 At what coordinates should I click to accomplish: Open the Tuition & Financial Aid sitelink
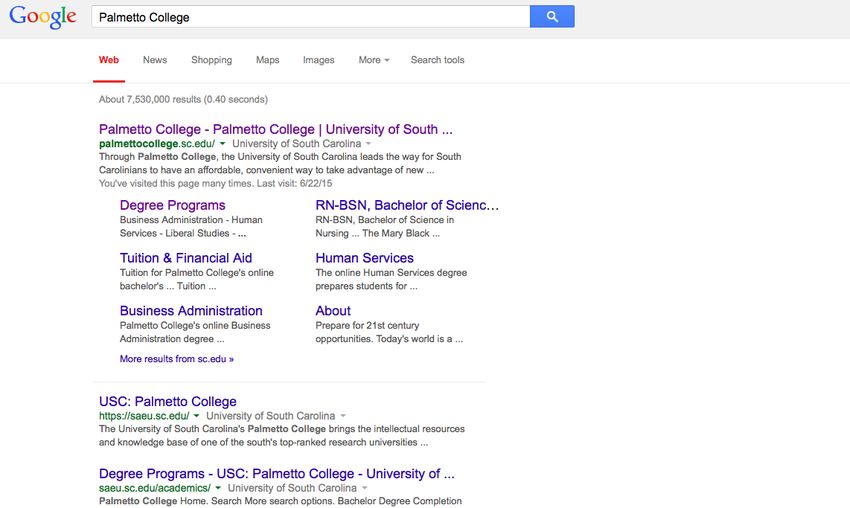(186, 258)
